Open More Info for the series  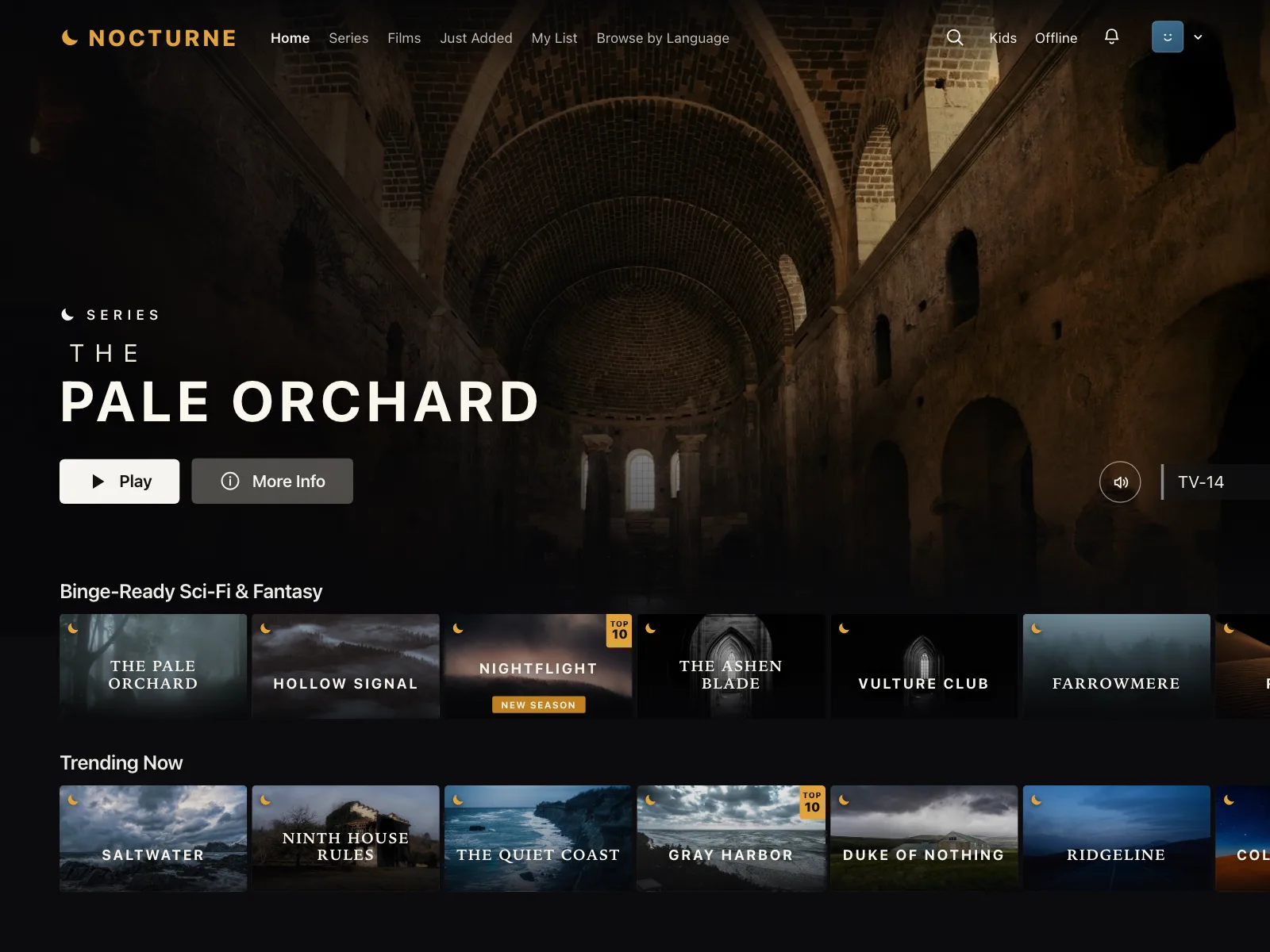(x=272, y=482)
